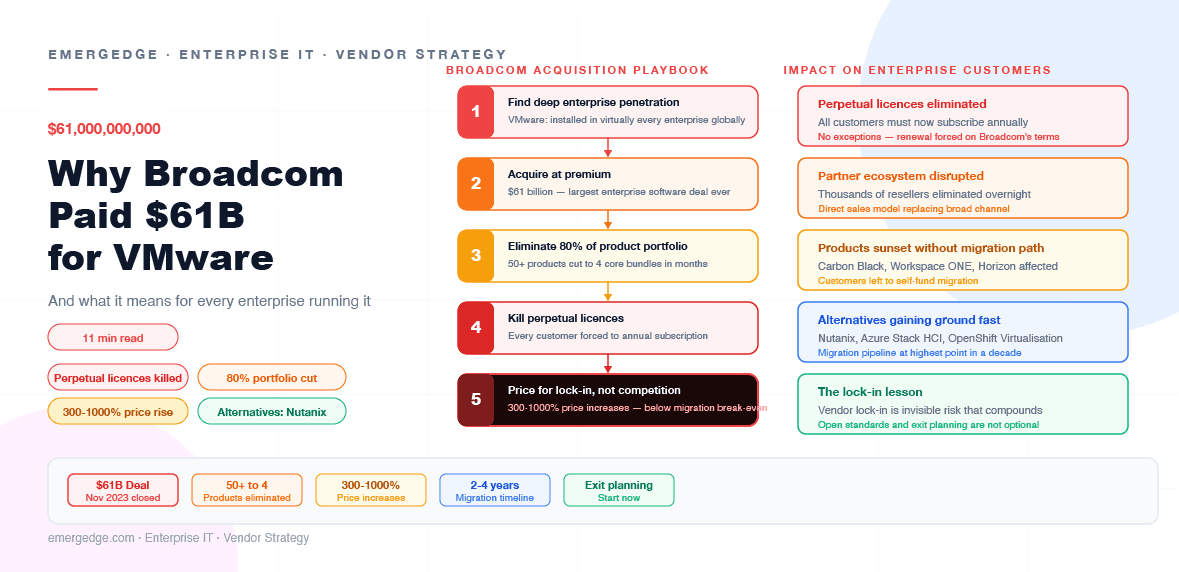Screen dimensions: 1179x572
Task: Select the 2-4 years Migration timeline box
Action: click(x=495, y=490)
